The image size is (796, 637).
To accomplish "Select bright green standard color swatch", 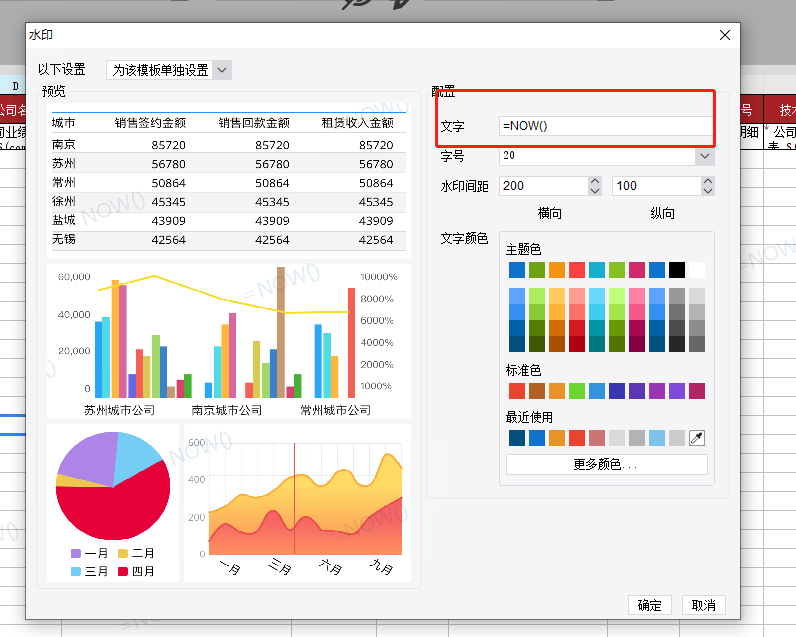I will 577,391.
